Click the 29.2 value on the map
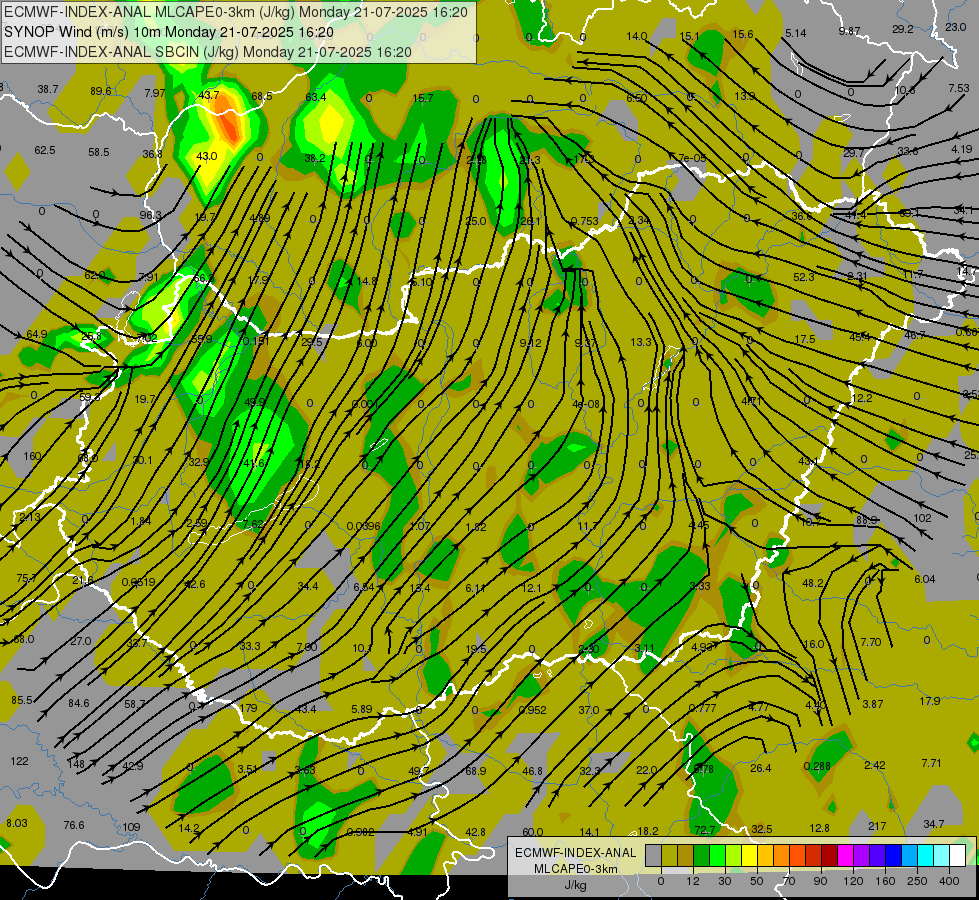This screenshot has width=979, height=900. click(903, 29)
